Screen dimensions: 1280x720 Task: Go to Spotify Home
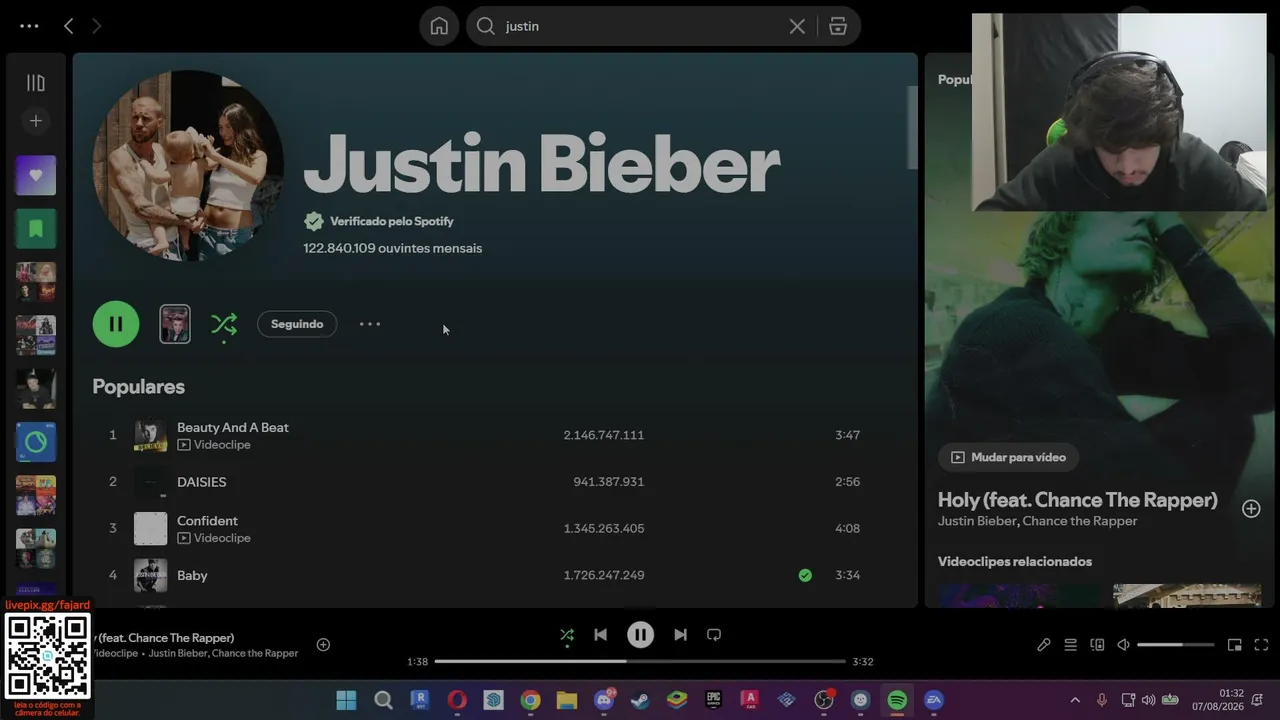point(439,26)
